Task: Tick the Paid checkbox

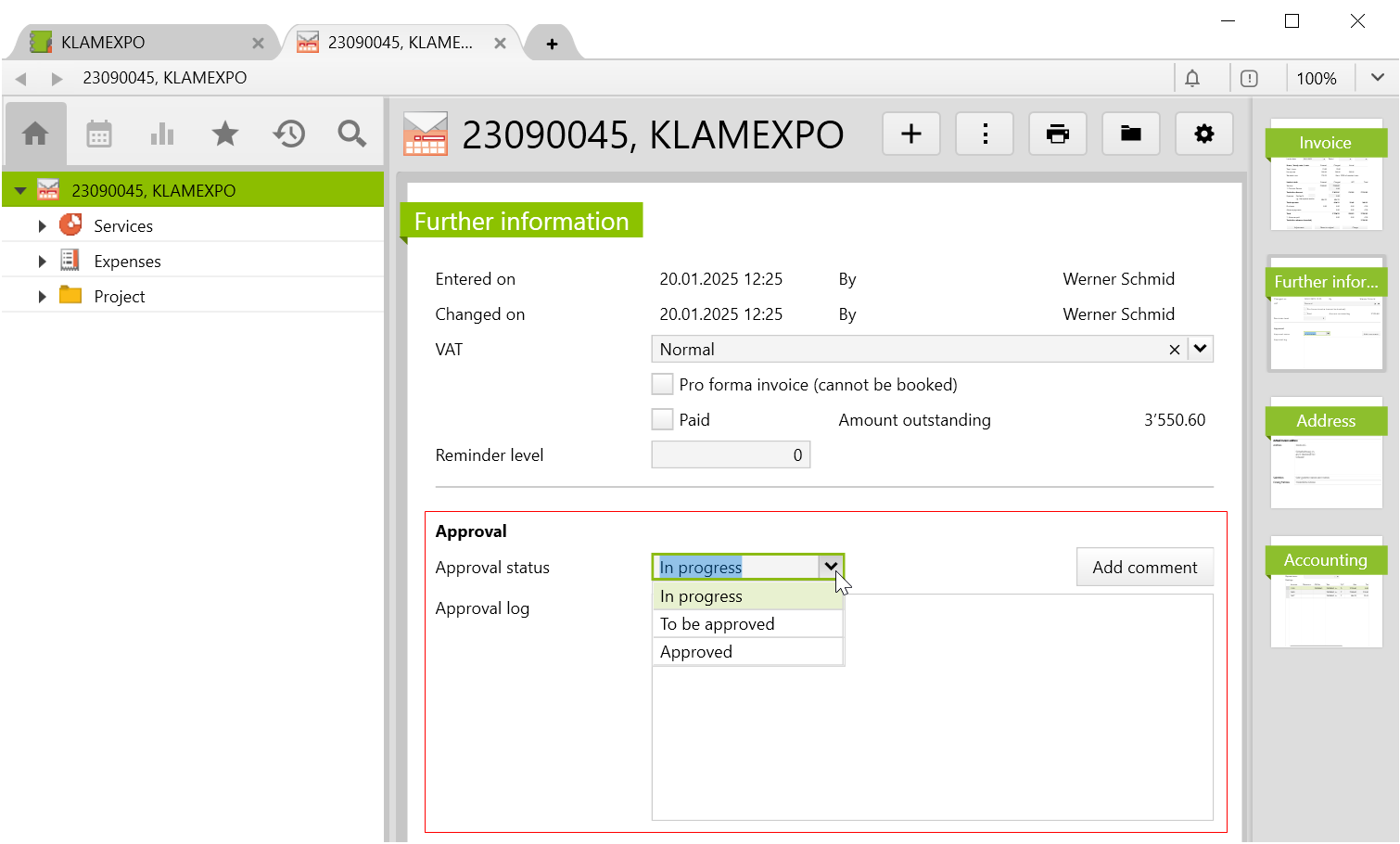Action: [x=662, y=420]
